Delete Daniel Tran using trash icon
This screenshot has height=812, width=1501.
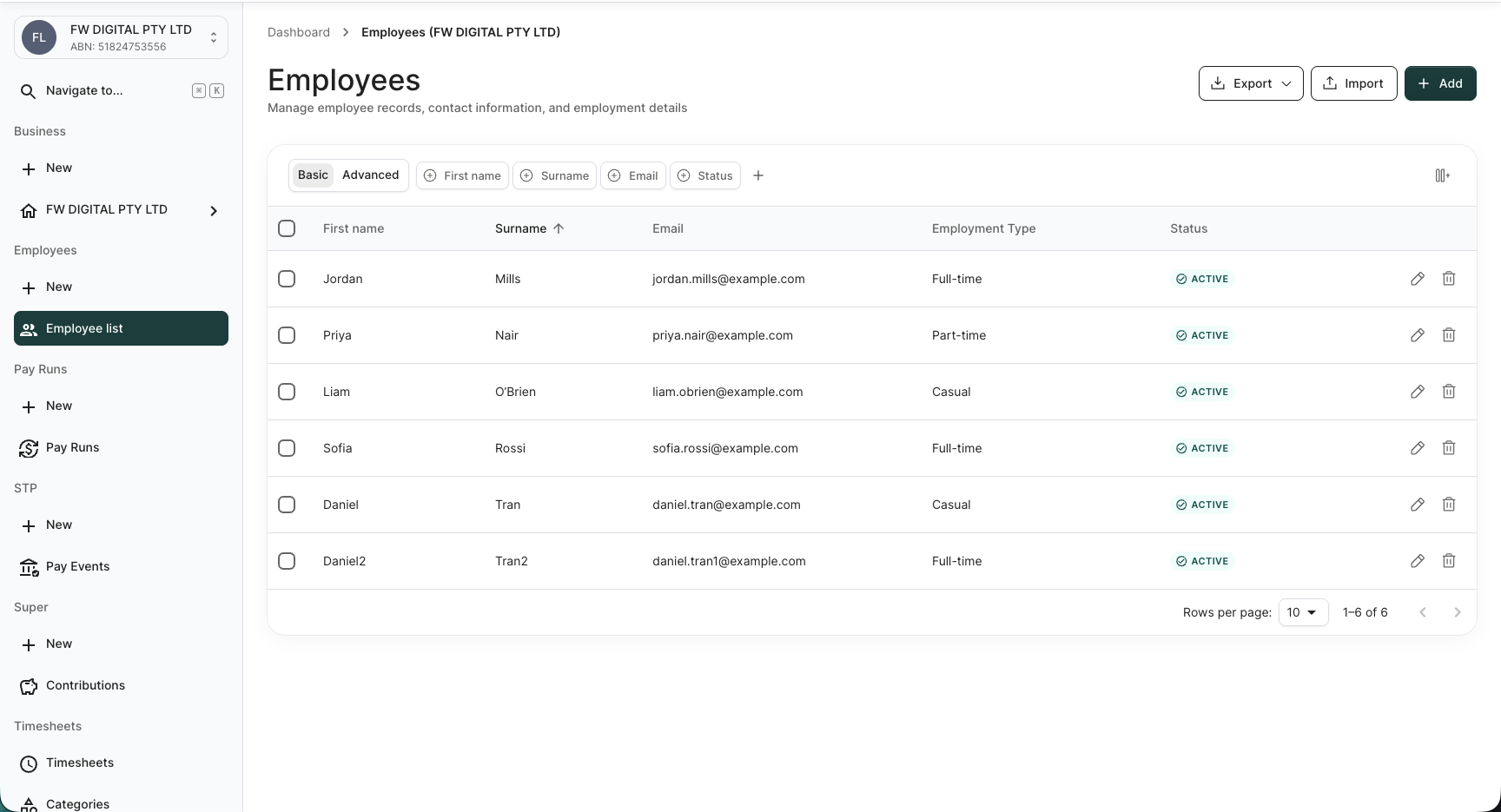coord(1449,505)
